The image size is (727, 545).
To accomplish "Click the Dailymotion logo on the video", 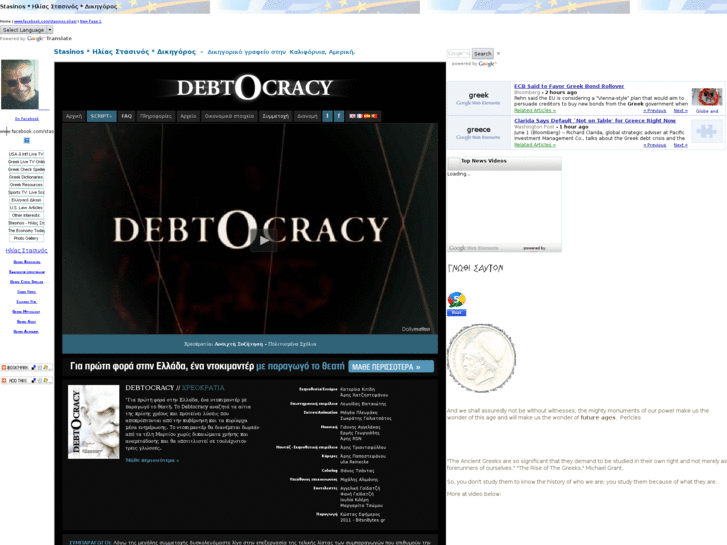I will coord(416,329).
